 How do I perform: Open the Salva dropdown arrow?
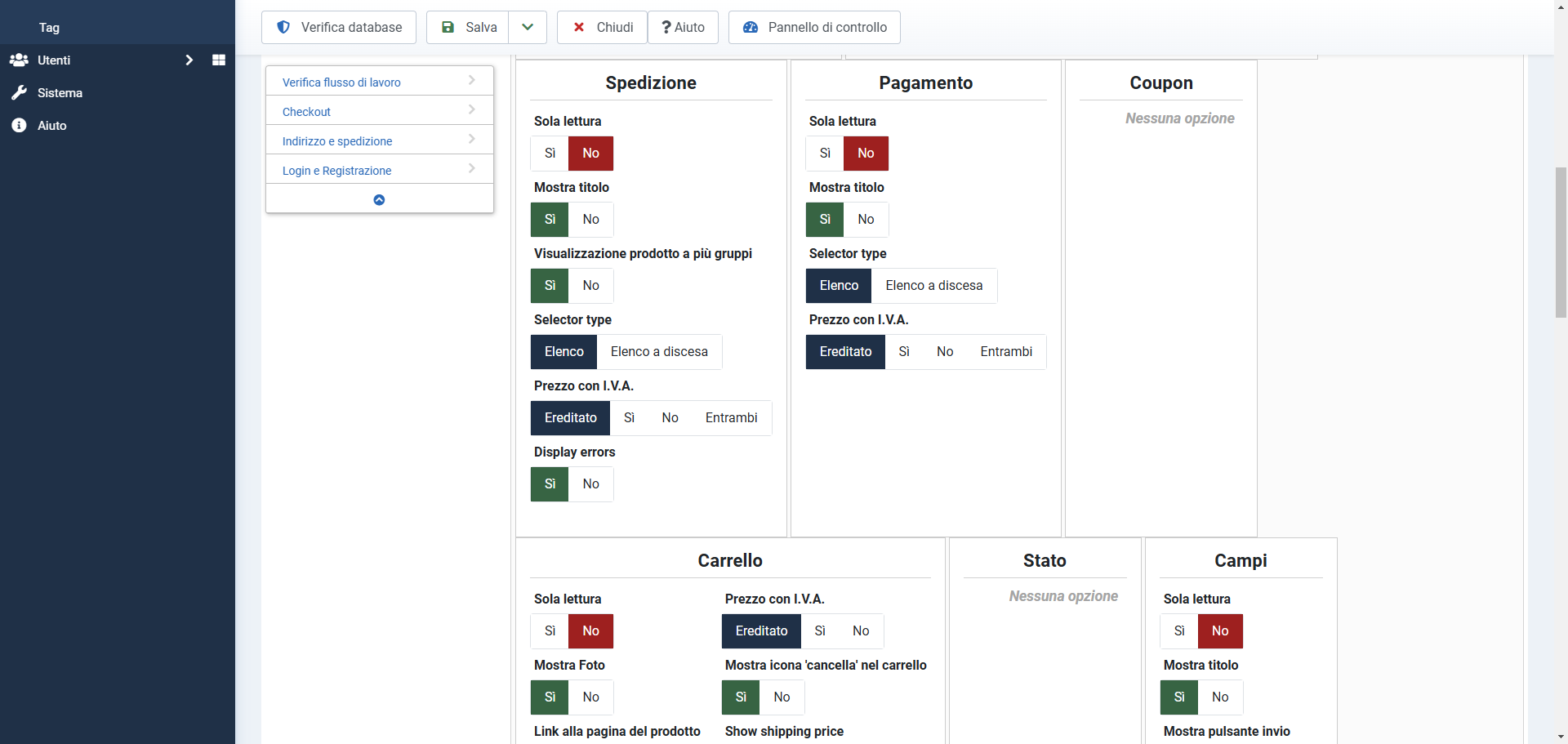[x=528, y=27]
